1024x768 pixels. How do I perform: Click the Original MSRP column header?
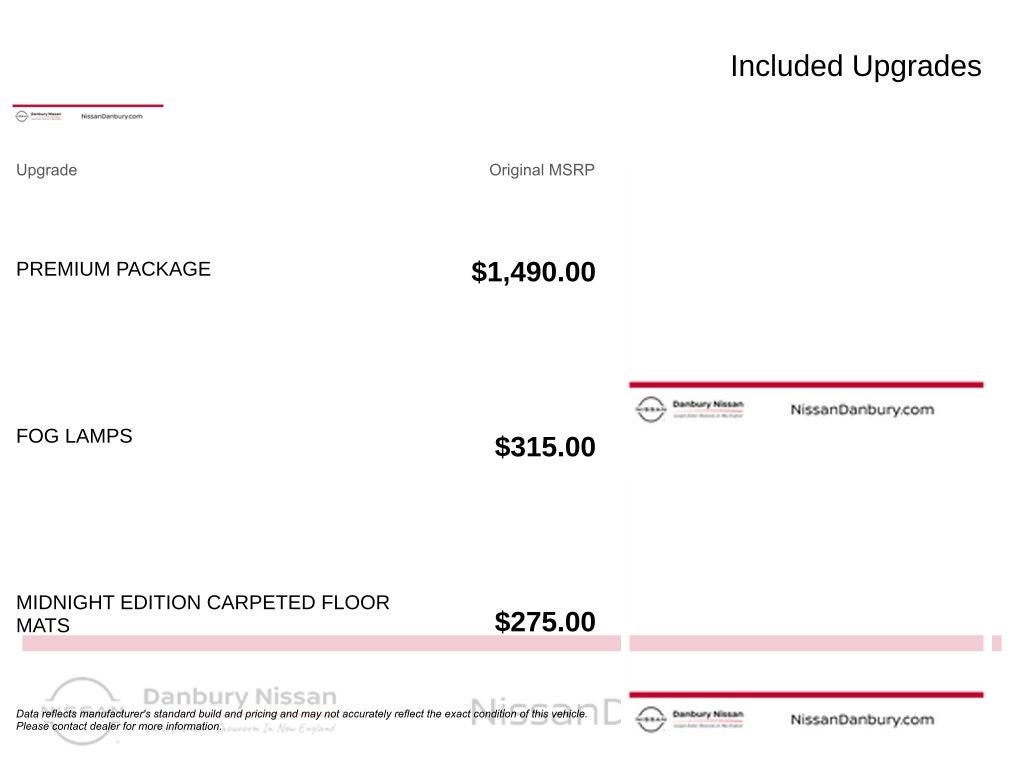pyautogui.click(x=541, y=170)
